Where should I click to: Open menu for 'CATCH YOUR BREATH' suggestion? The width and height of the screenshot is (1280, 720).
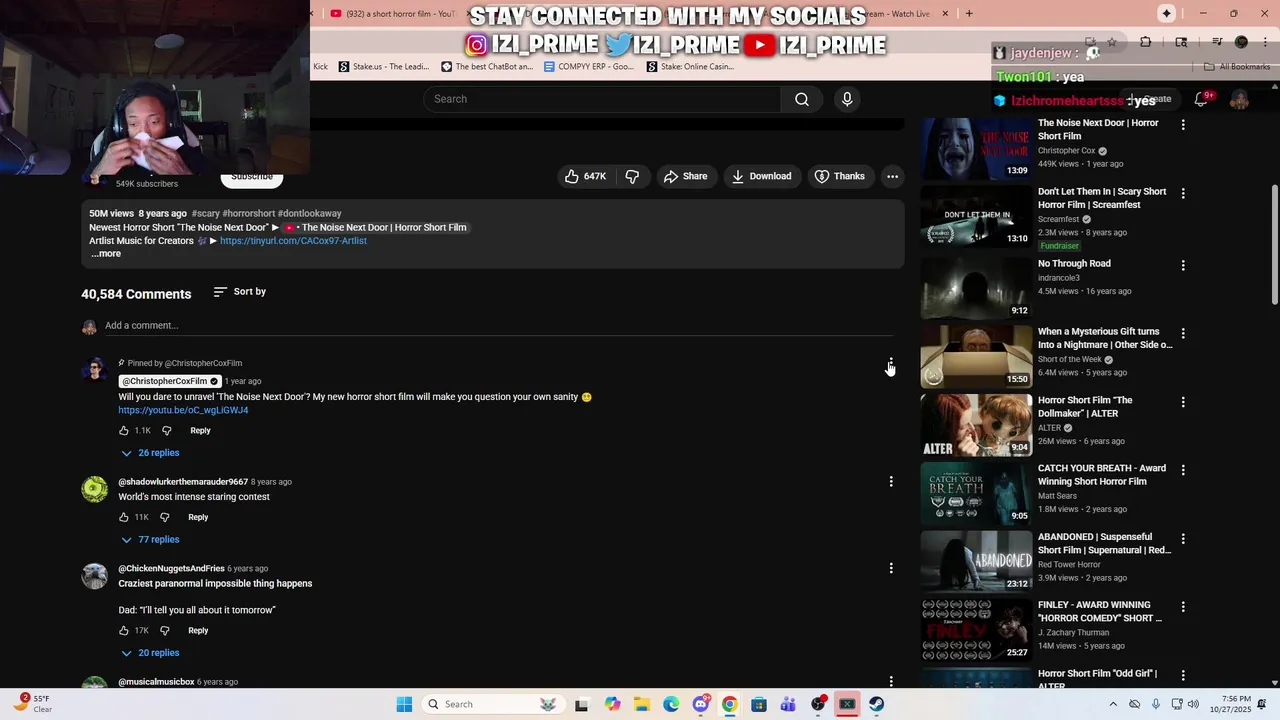coord(1183,470)
